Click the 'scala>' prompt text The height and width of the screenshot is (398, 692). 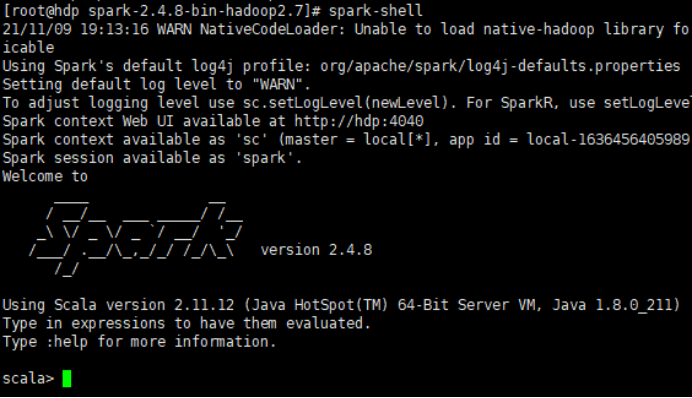28,379
